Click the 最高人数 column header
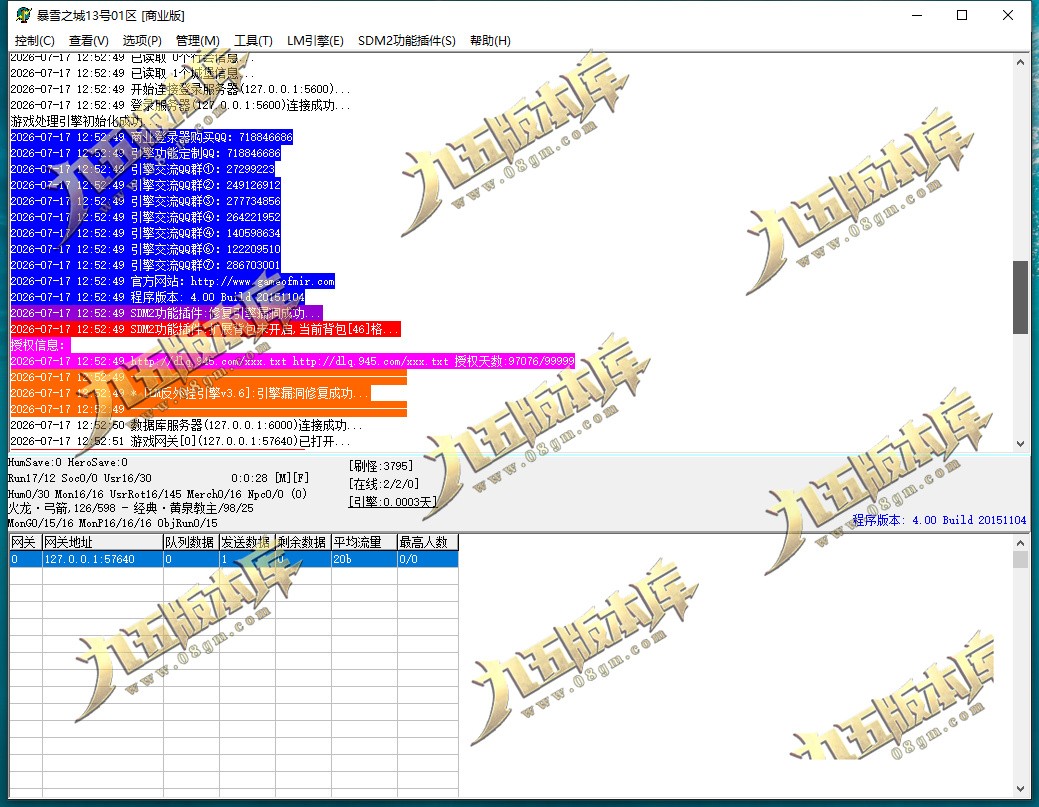Viewport: 1039px width, 807px height. click(x=427, y=542)
